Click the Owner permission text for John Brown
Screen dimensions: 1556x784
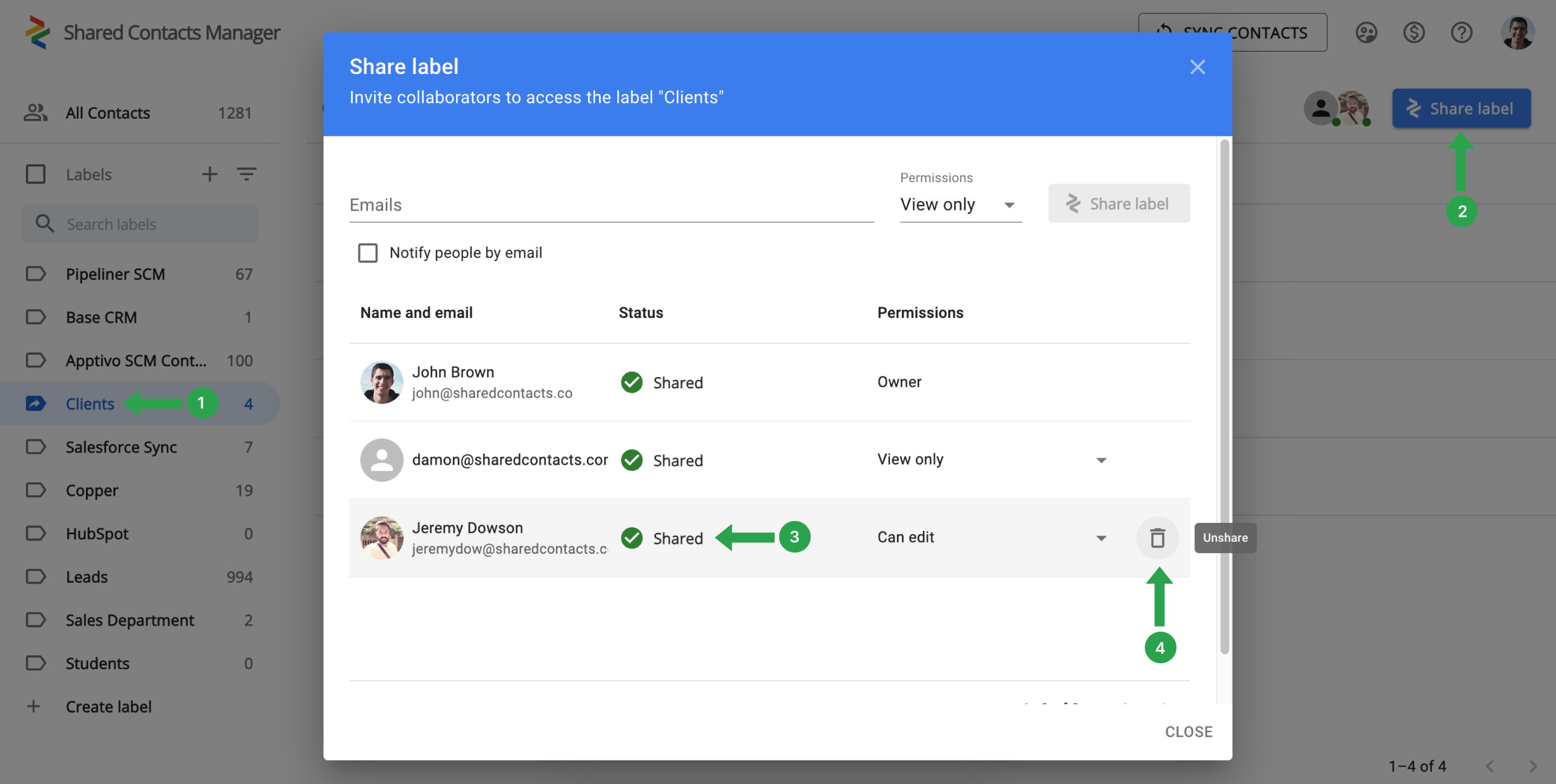[x=899, y=382]
